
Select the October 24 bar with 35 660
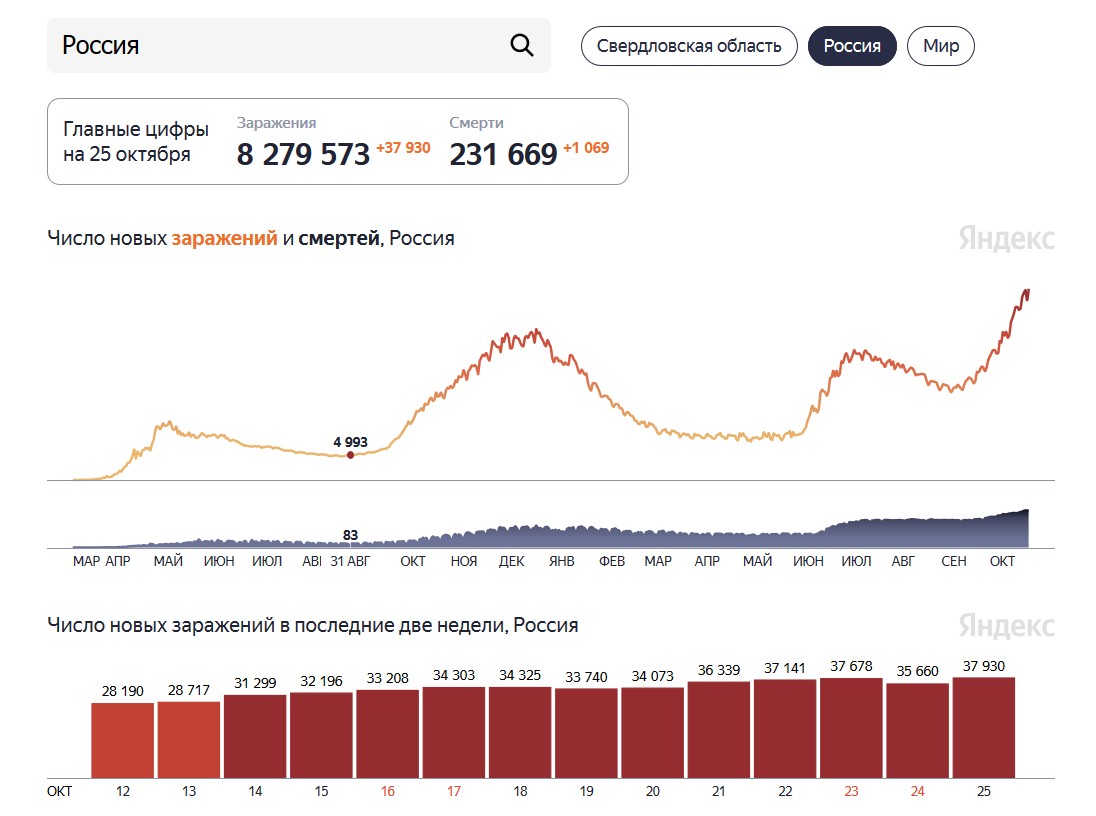point(917,731)
